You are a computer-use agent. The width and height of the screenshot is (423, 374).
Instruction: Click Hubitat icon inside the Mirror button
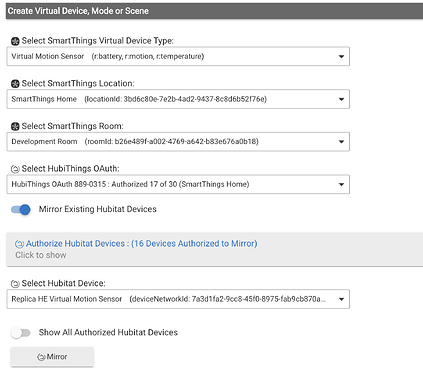pyautogui.click(x=41, y=357)
